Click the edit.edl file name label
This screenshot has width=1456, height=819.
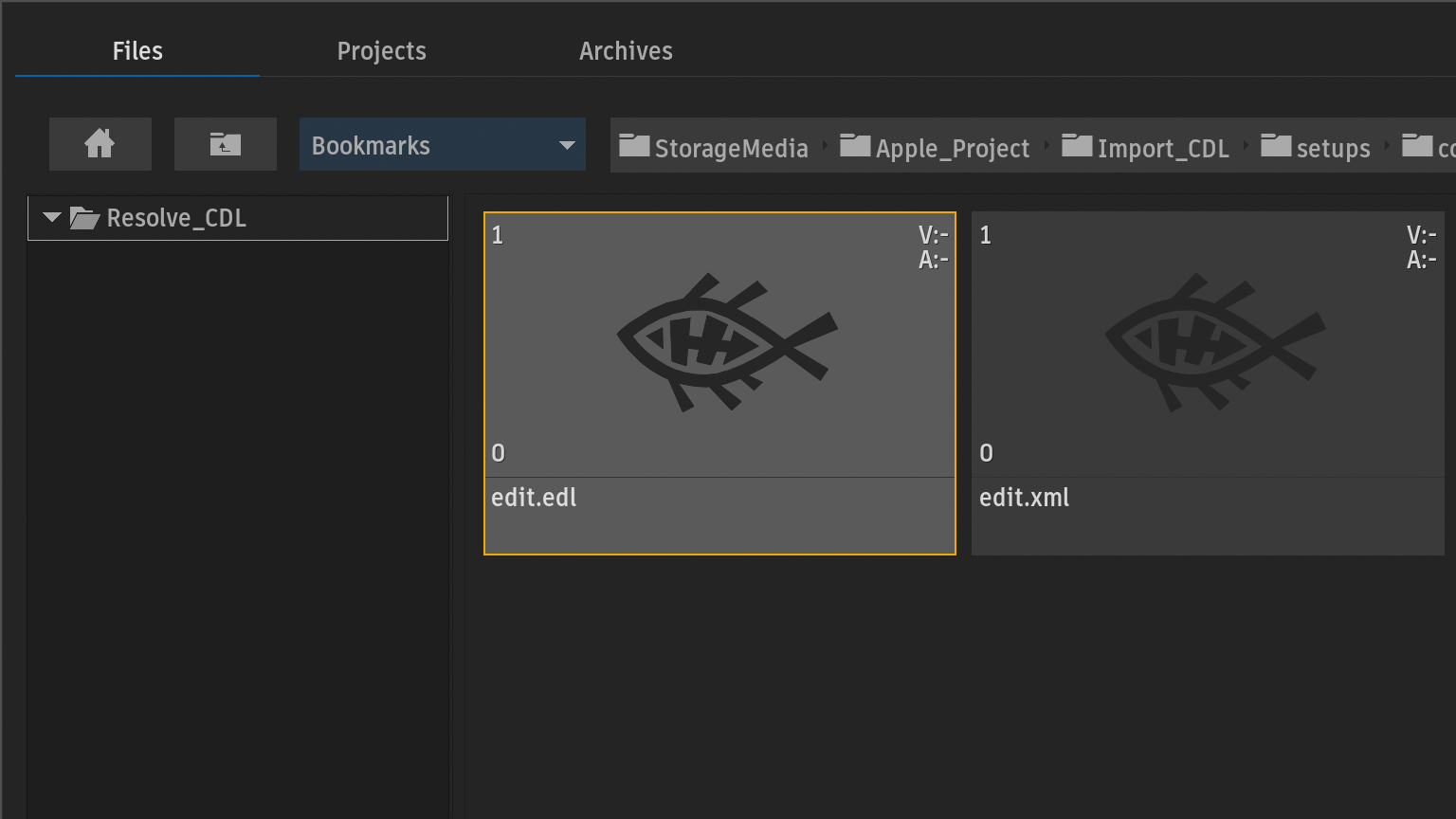(534, 498)
